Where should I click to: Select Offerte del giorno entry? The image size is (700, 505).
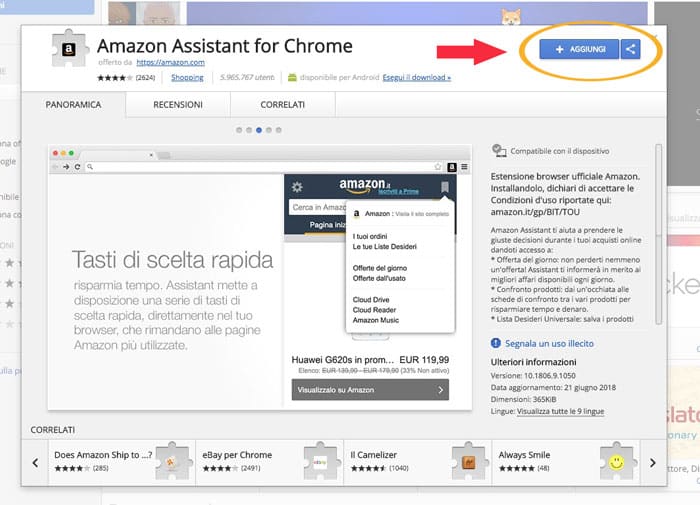click(379, 268)
